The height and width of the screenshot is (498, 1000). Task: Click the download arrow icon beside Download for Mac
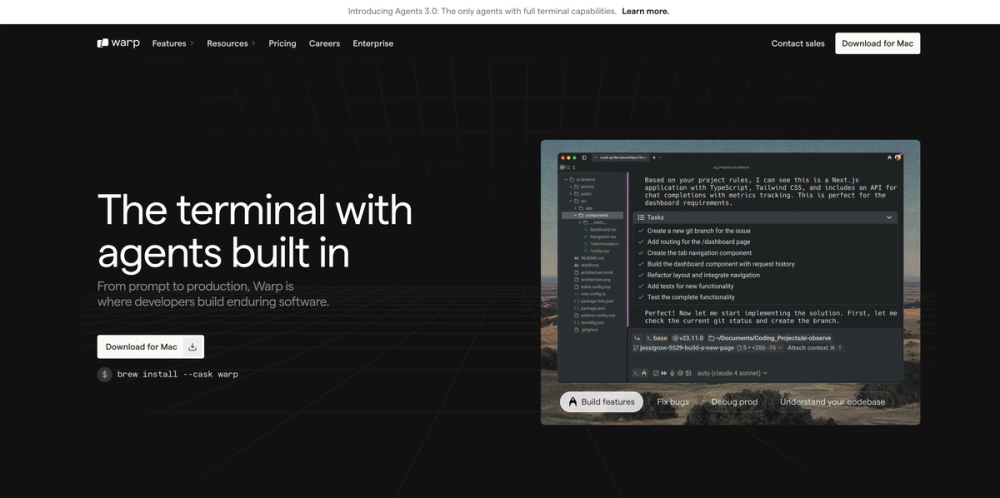coord(192,347)
